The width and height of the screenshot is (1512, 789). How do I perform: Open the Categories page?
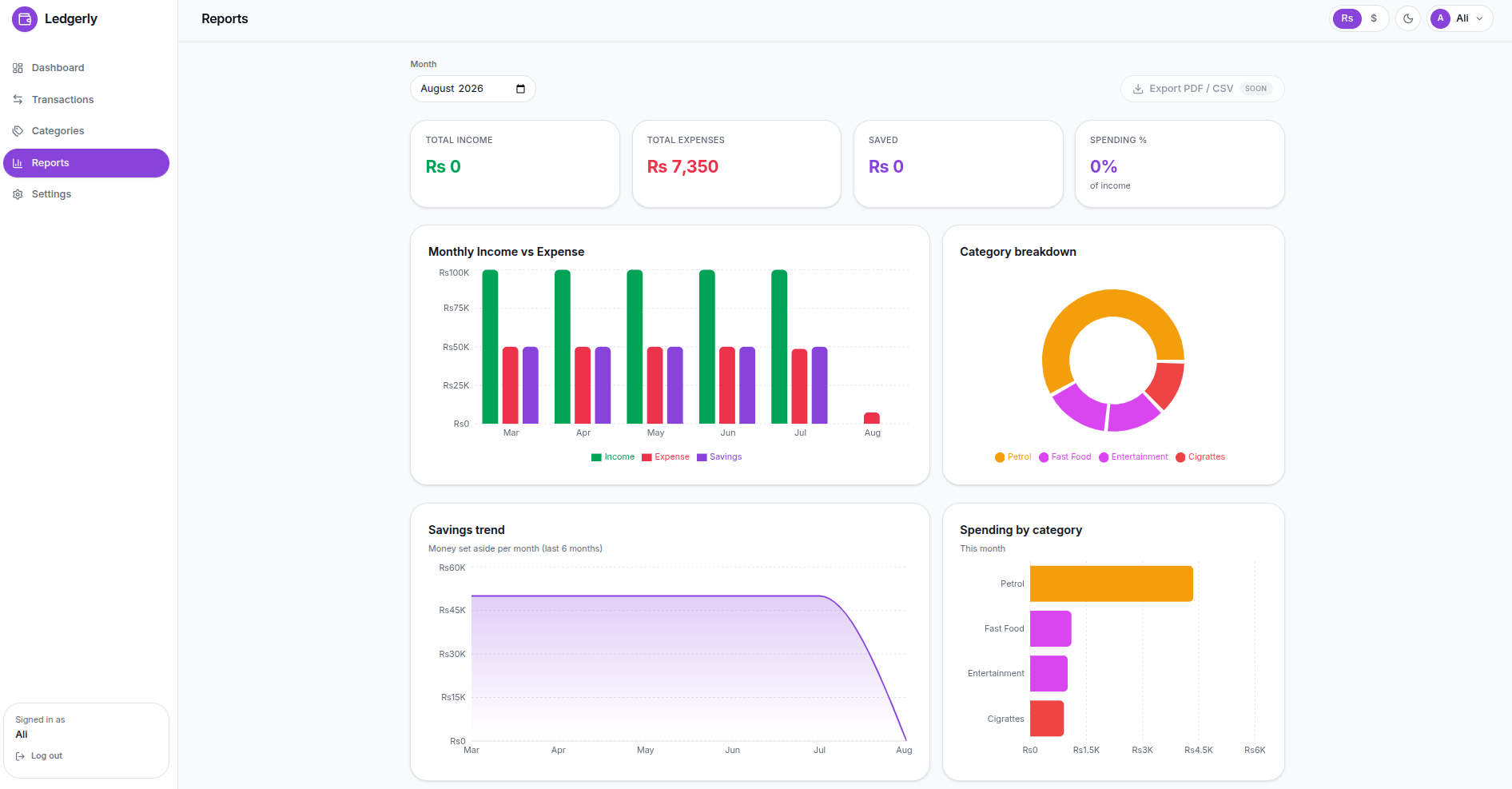pos(86,131)
